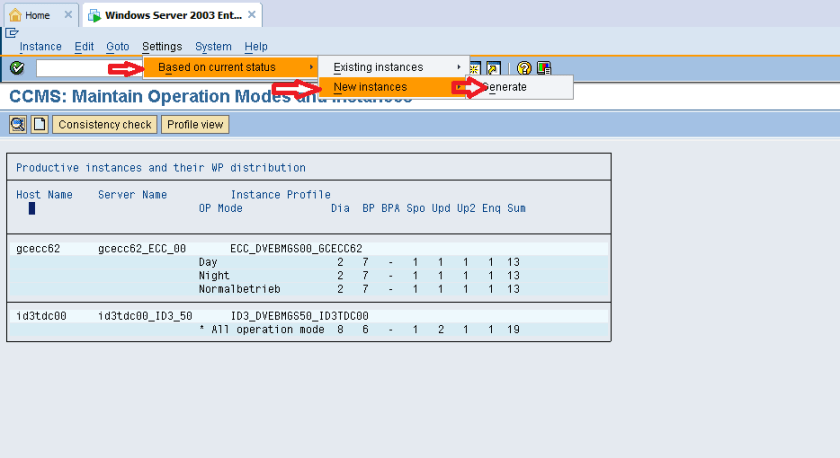Click the Create new page icon

[x=39, y=125]
